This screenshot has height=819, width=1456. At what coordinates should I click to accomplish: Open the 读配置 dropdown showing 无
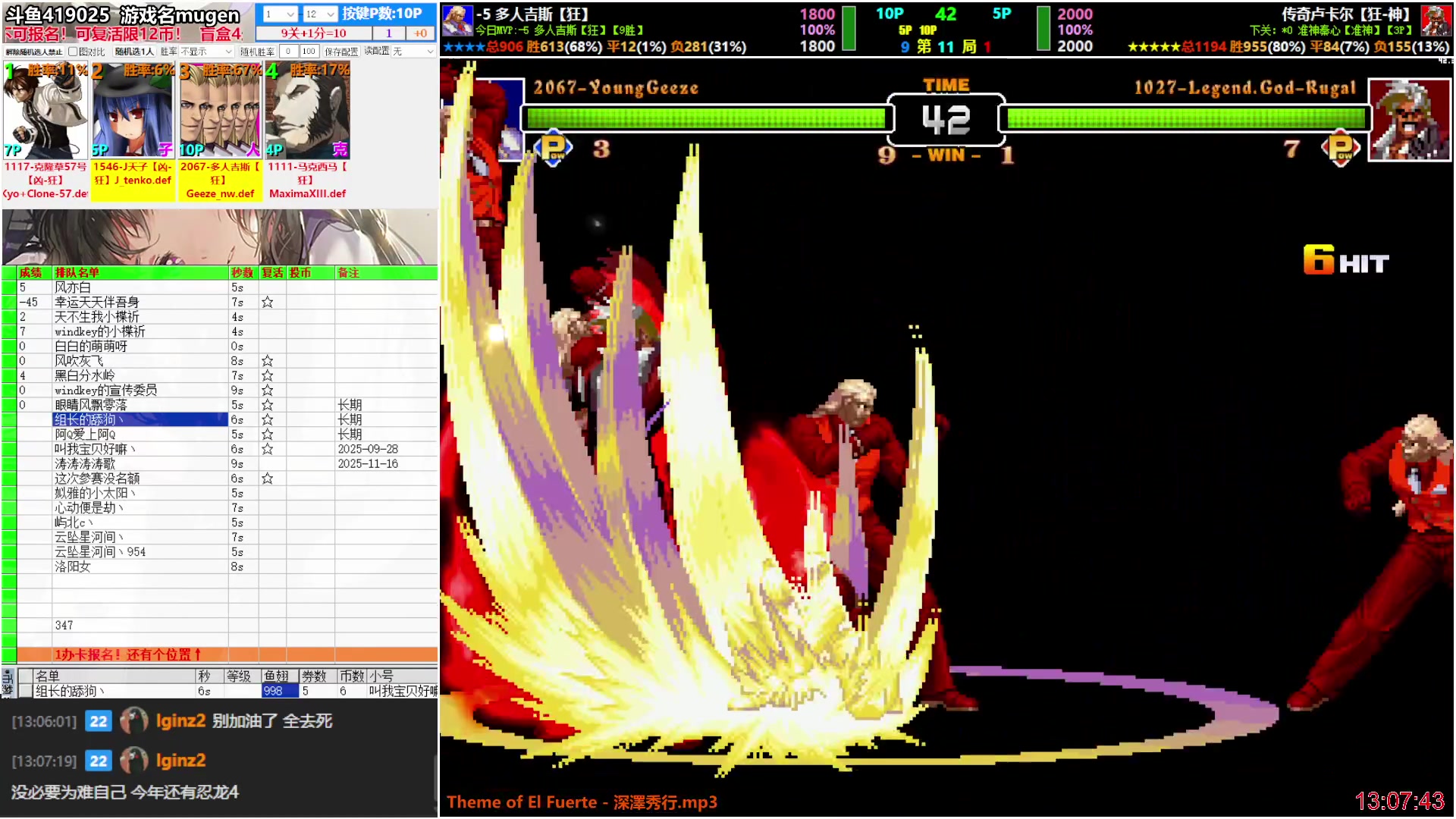click(413, 52)
